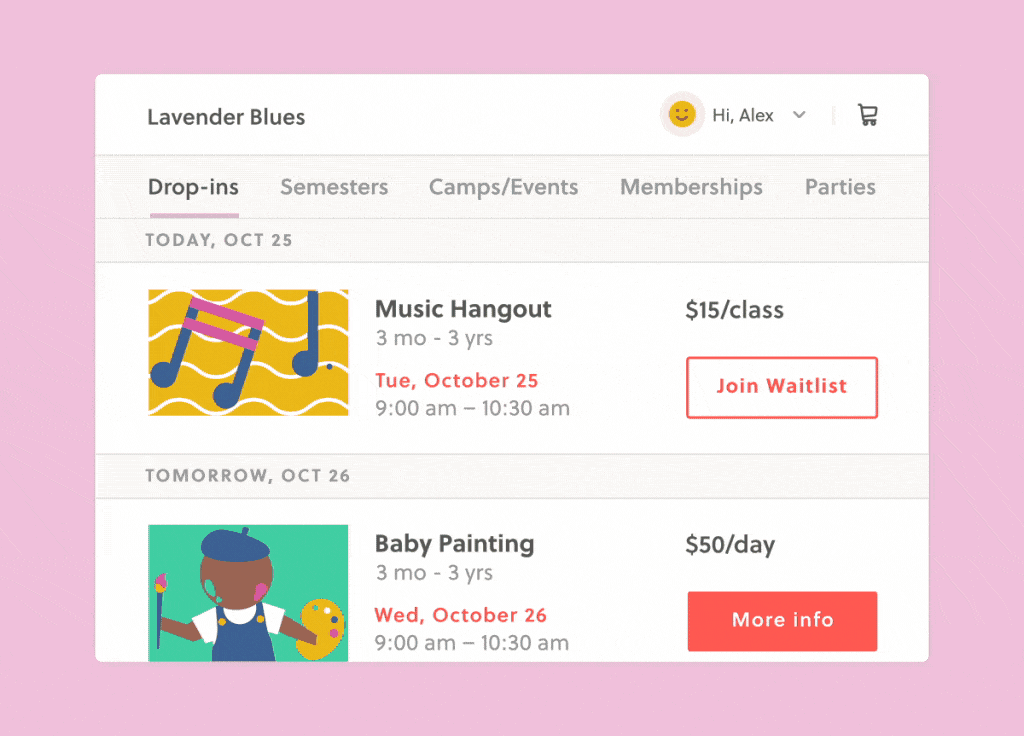Expand the account dropdown chevron
Image resolution: width=1024 pixels, height=736 pixels.
click(x=799, y=115)
